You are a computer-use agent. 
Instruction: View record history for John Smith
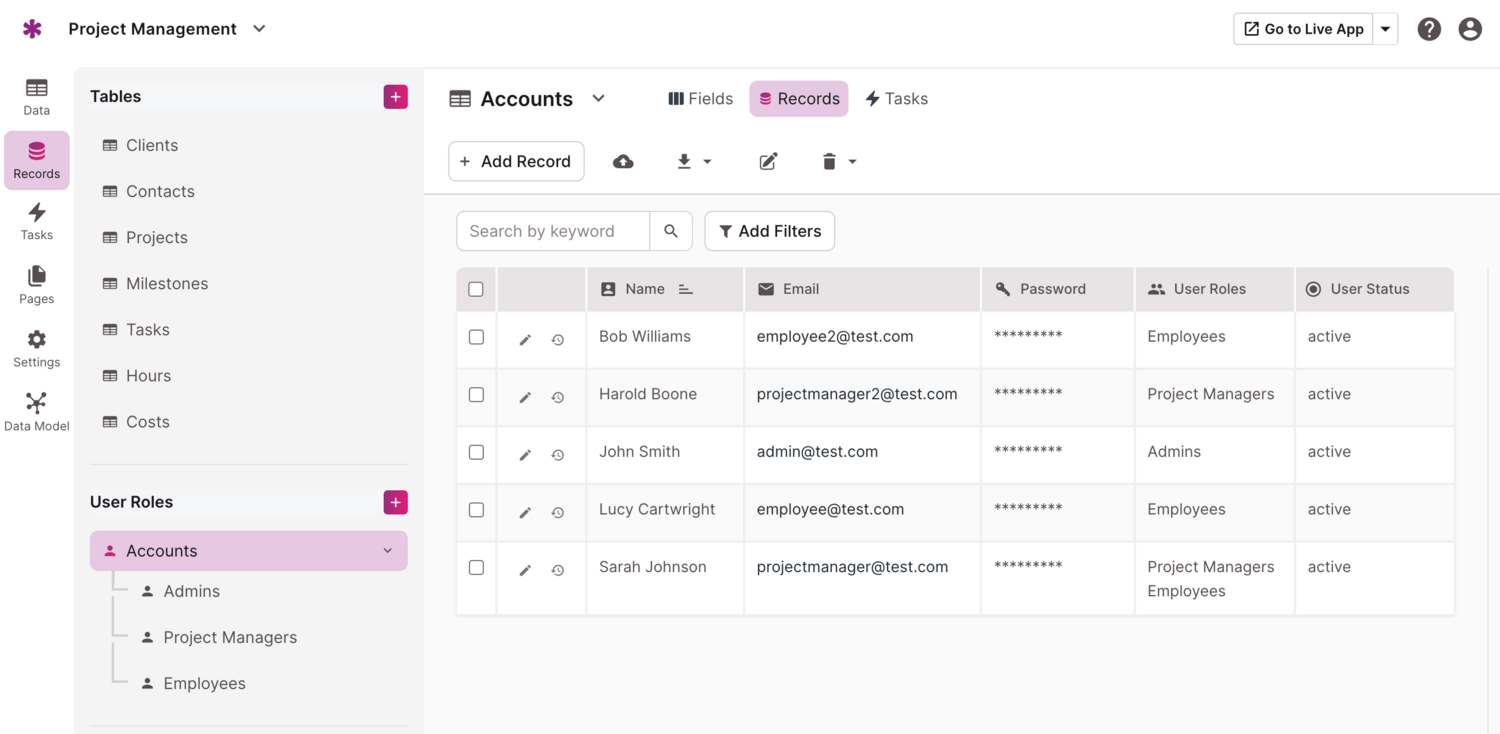(x=558, y=455)
